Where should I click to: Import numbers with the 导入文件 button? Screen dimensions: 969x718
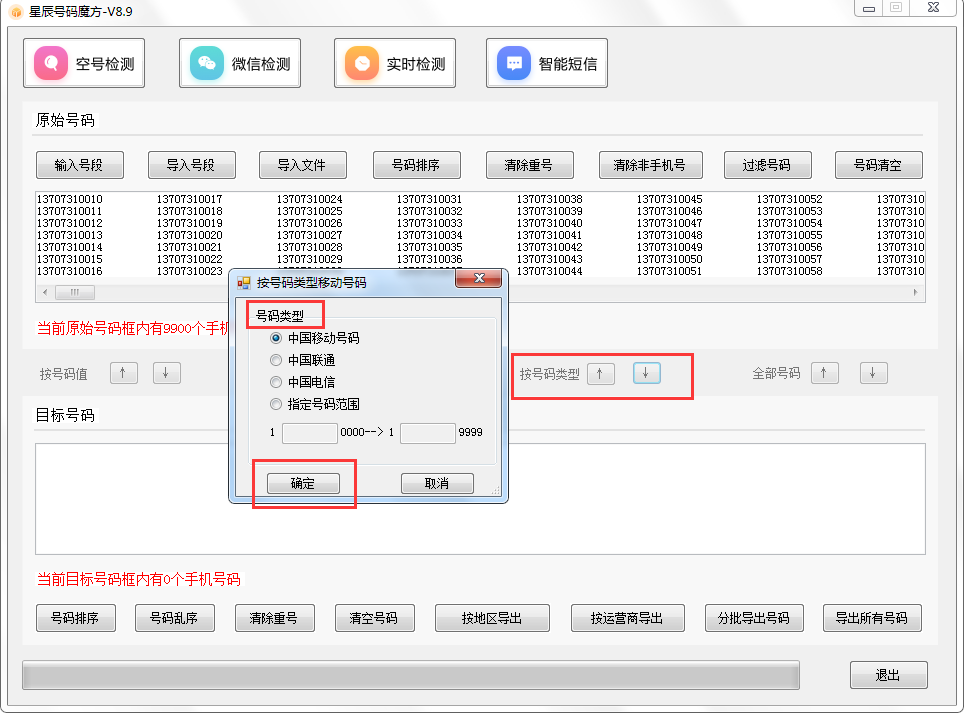pyautogui.click(x=303, y=164)
